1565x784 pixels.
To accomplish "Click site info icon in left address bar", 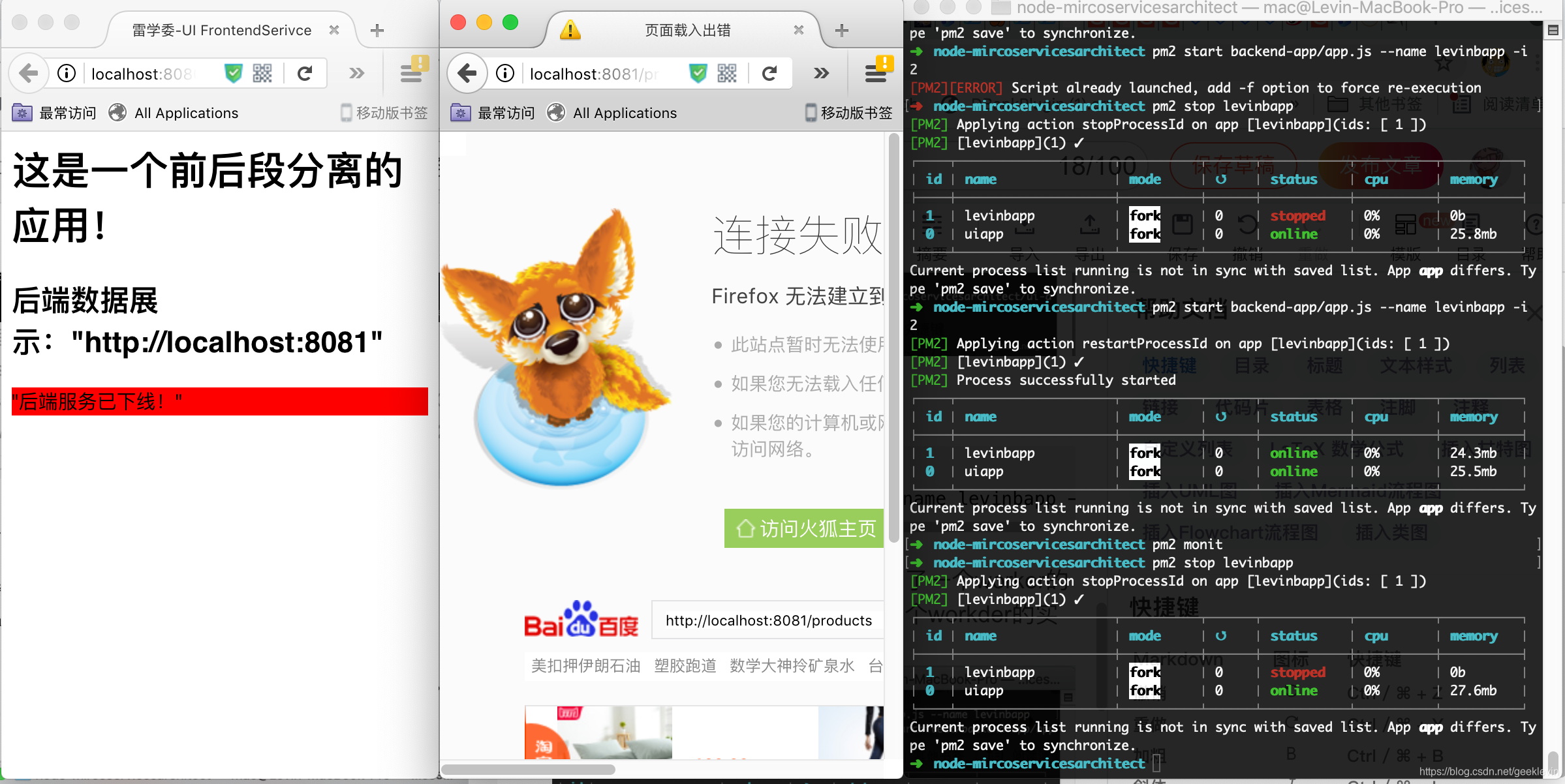I will (x=67, y=73).
